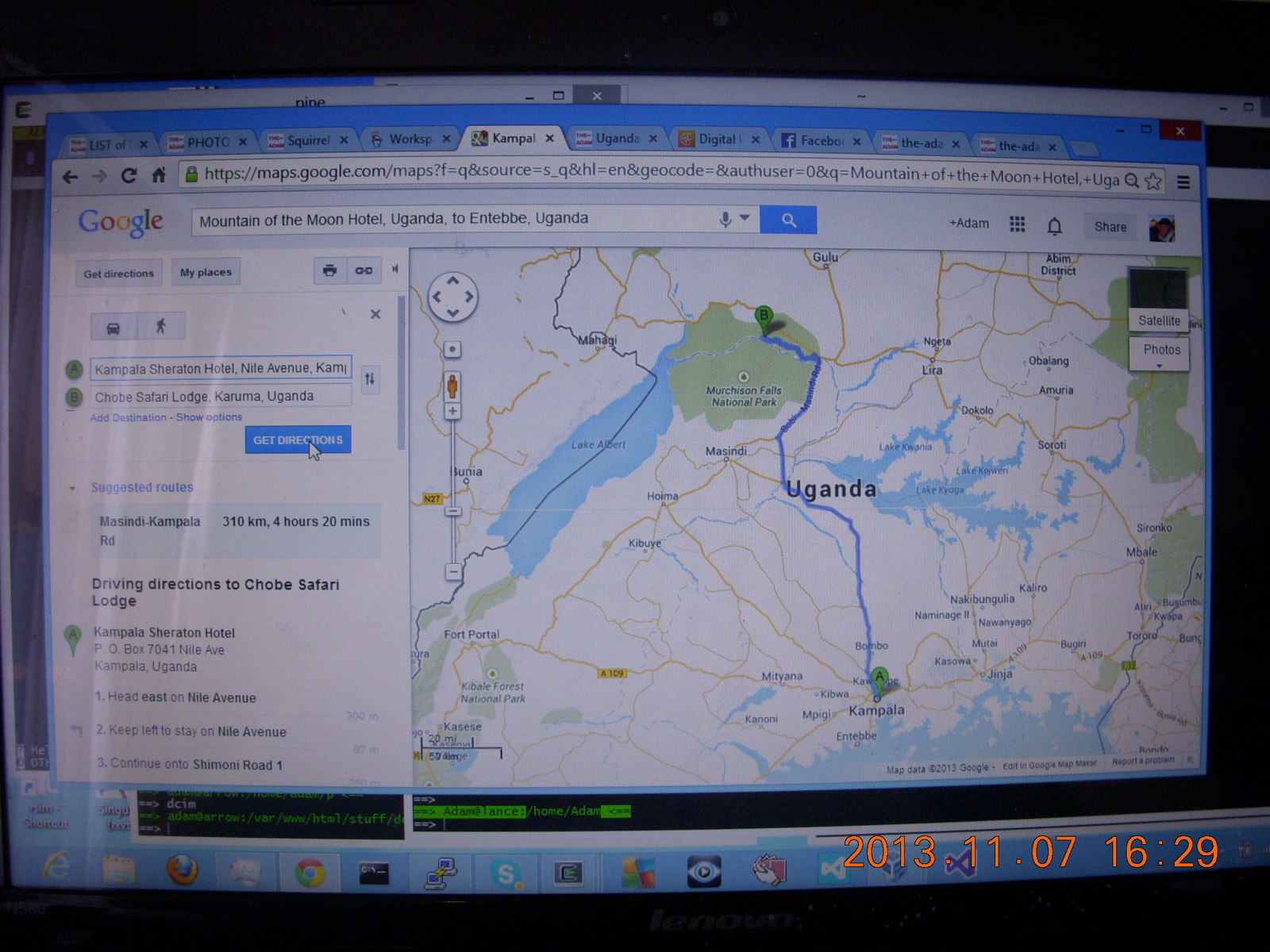Swap start and destination with the arrows icon
1270x952 pixels.
(x=369, y=379)
